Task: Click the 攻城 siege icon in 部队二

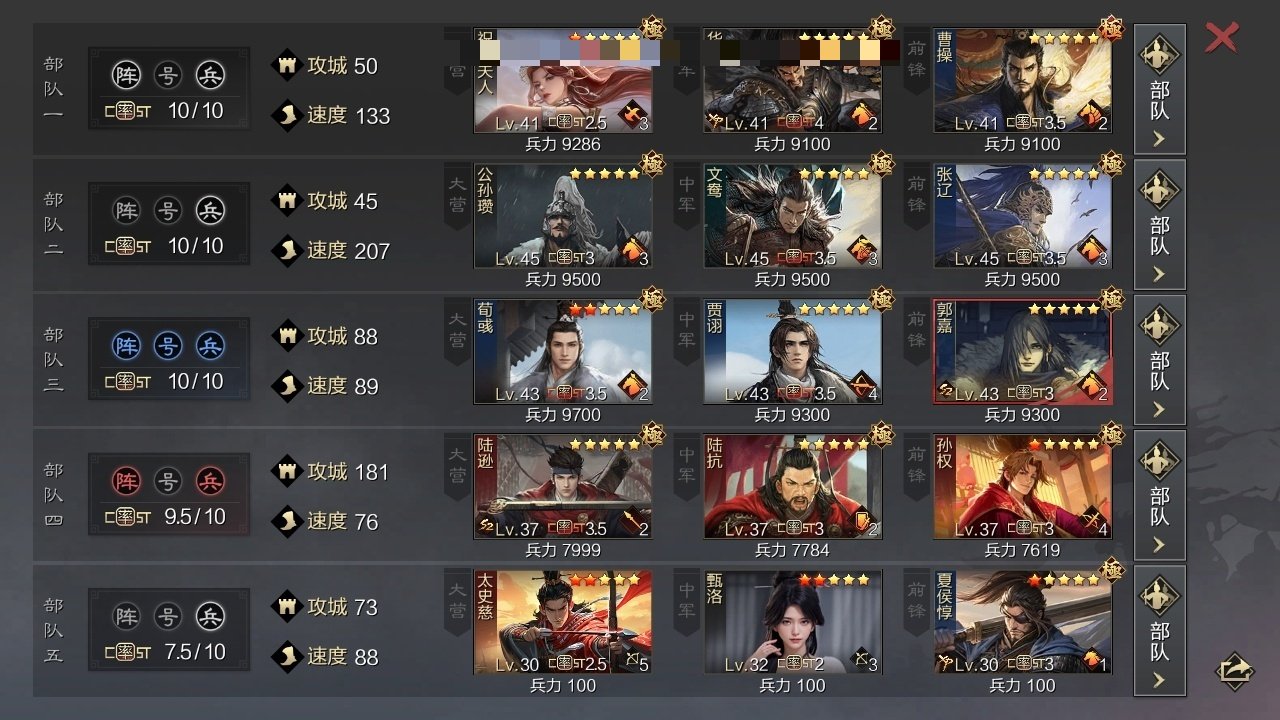Action: tap(288, 201)
